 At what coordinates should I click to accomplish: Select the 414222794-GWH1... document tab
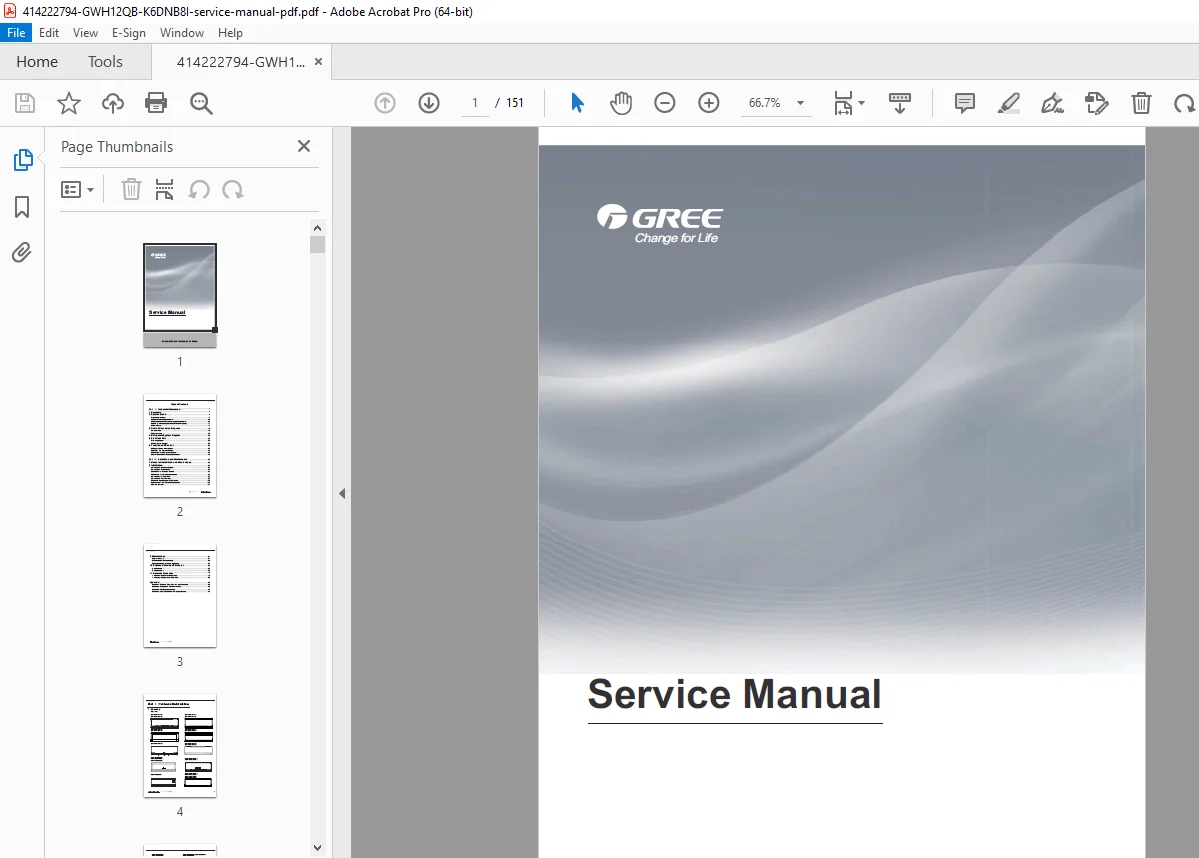point(240,62)
